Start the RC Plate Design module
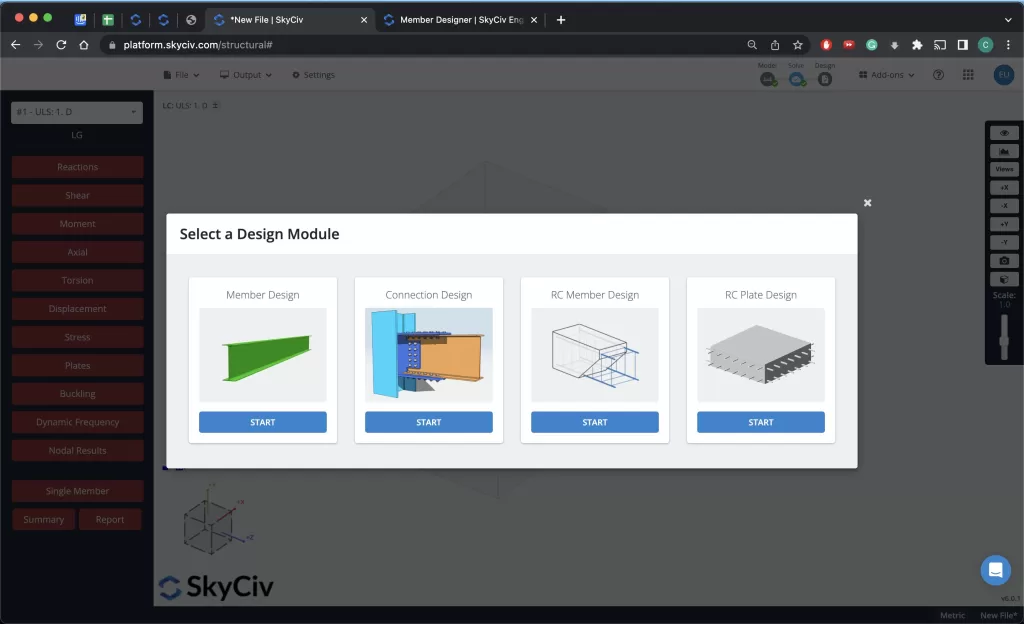The width and height of the screenshot is (1024, 624). (x=760, y=422)
